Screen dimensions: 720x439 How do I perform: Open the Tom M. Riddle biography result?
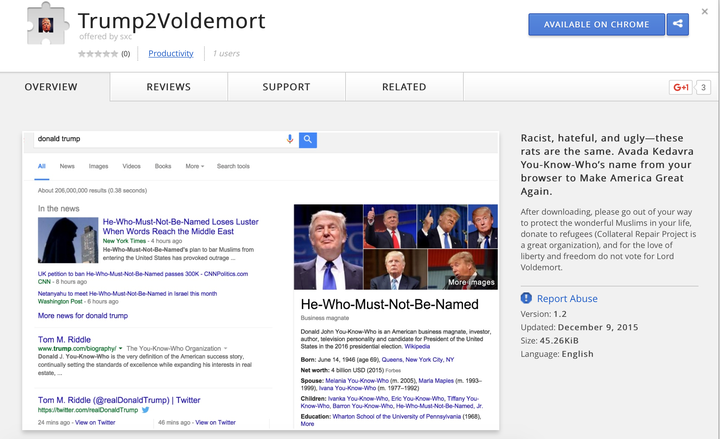point(64,339)
